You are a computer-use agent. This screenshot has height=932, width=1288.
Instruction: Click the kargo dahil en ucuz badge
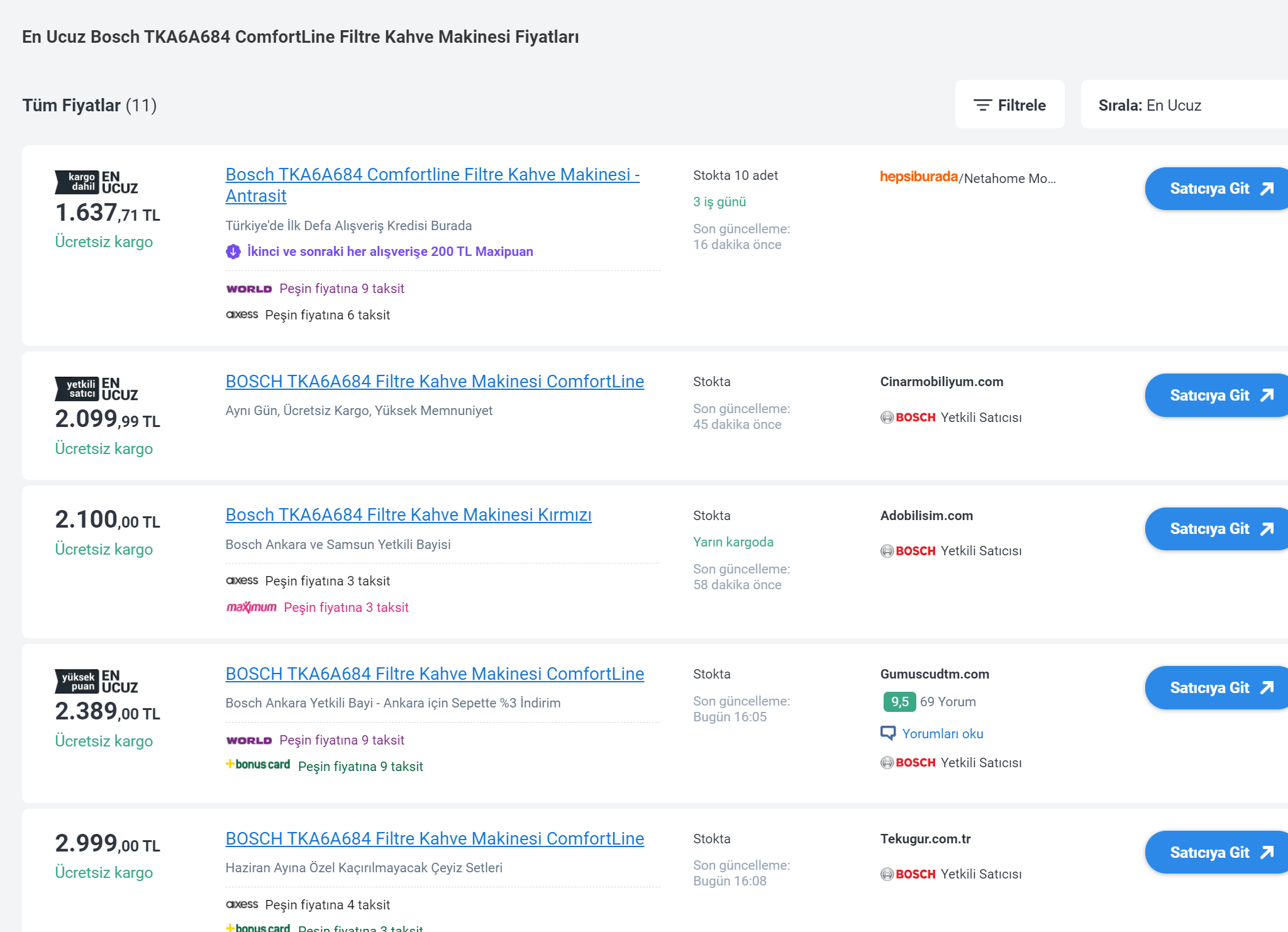(x=96, y=182)
